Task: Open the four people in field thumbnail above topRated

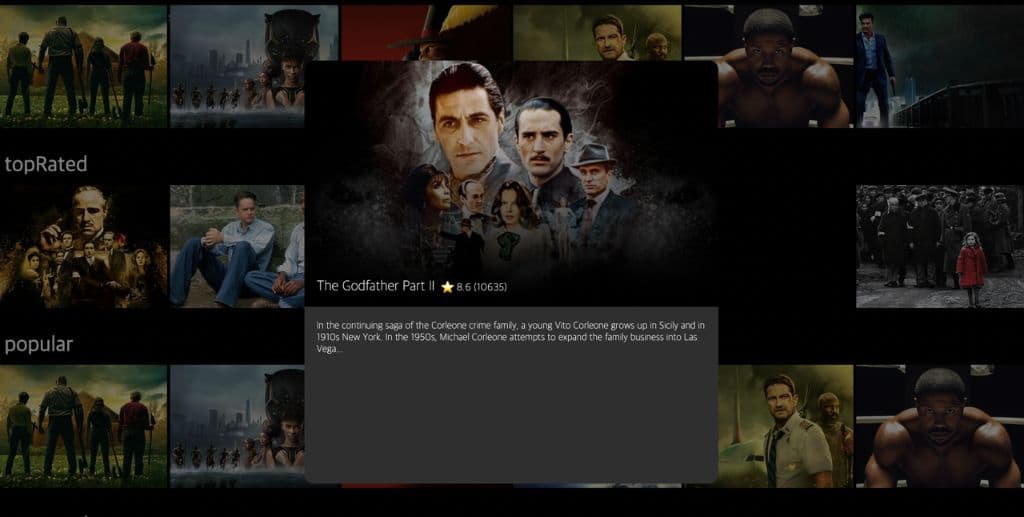Action: (x=84, y=67)
